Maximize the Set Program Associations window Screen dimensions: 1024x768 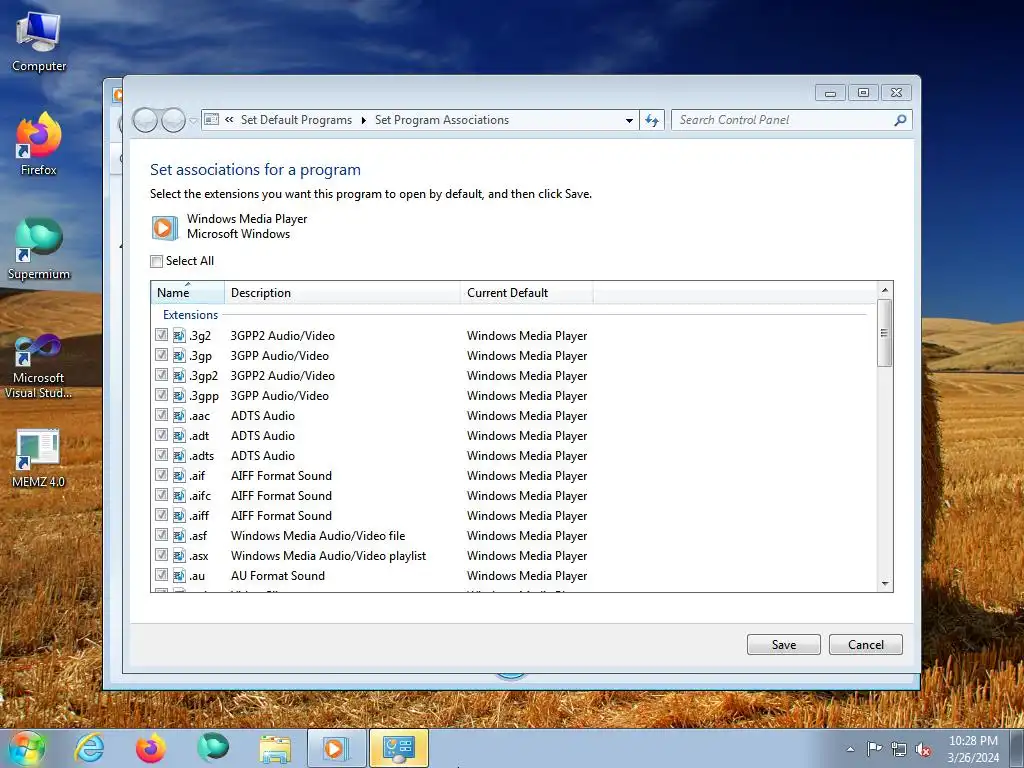coord(863,93)
